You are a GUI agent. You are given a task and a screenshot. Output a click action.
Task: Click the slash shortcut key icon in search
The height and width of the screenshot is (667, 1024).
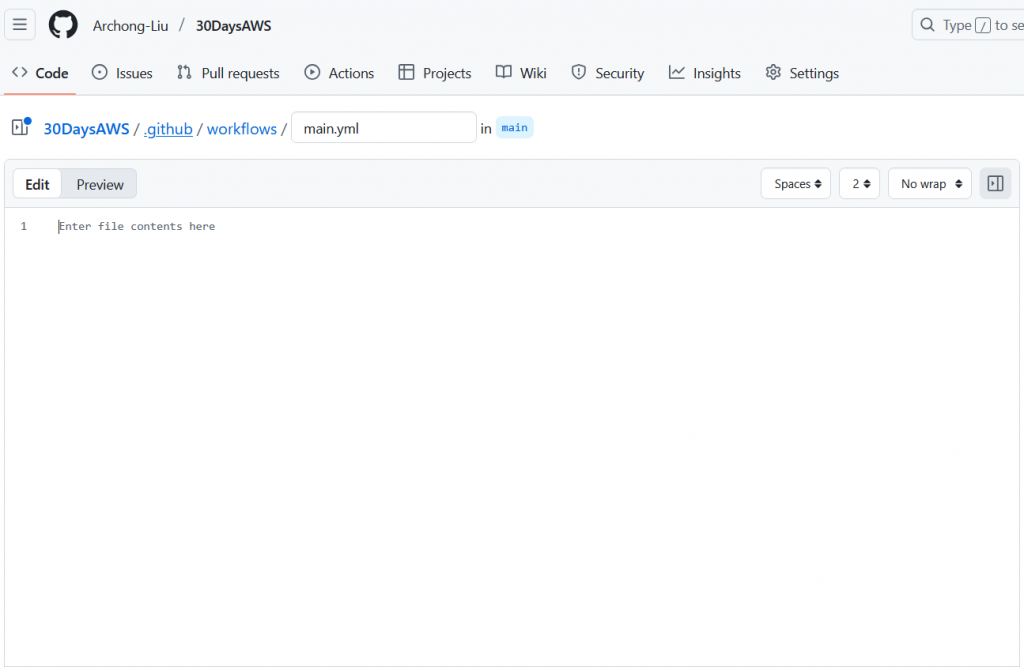pyautogui.click(x=982, y=25)
